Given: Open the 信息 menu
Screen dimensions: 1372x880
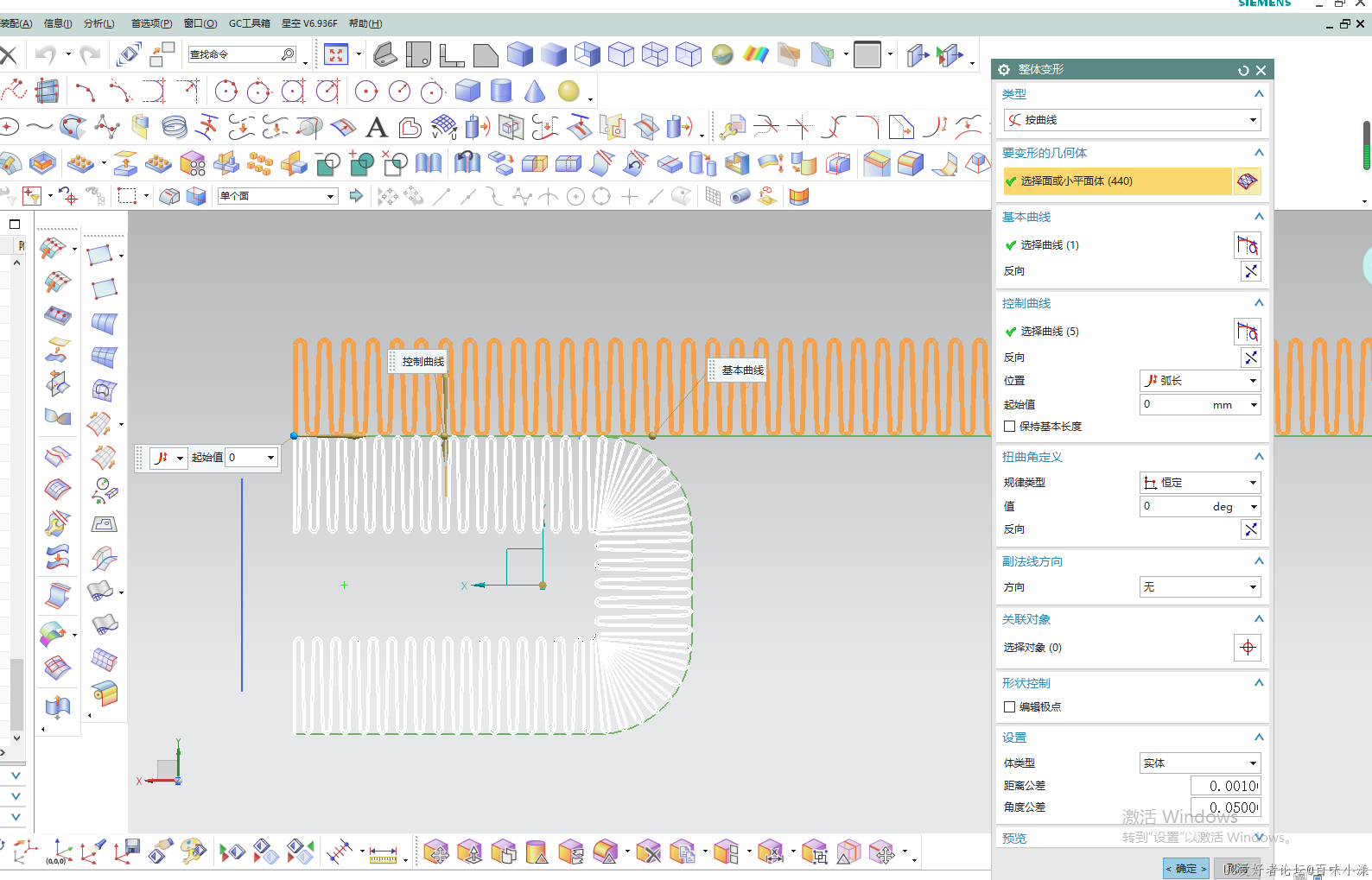Looking at the screenshot, I should (58, 23).
